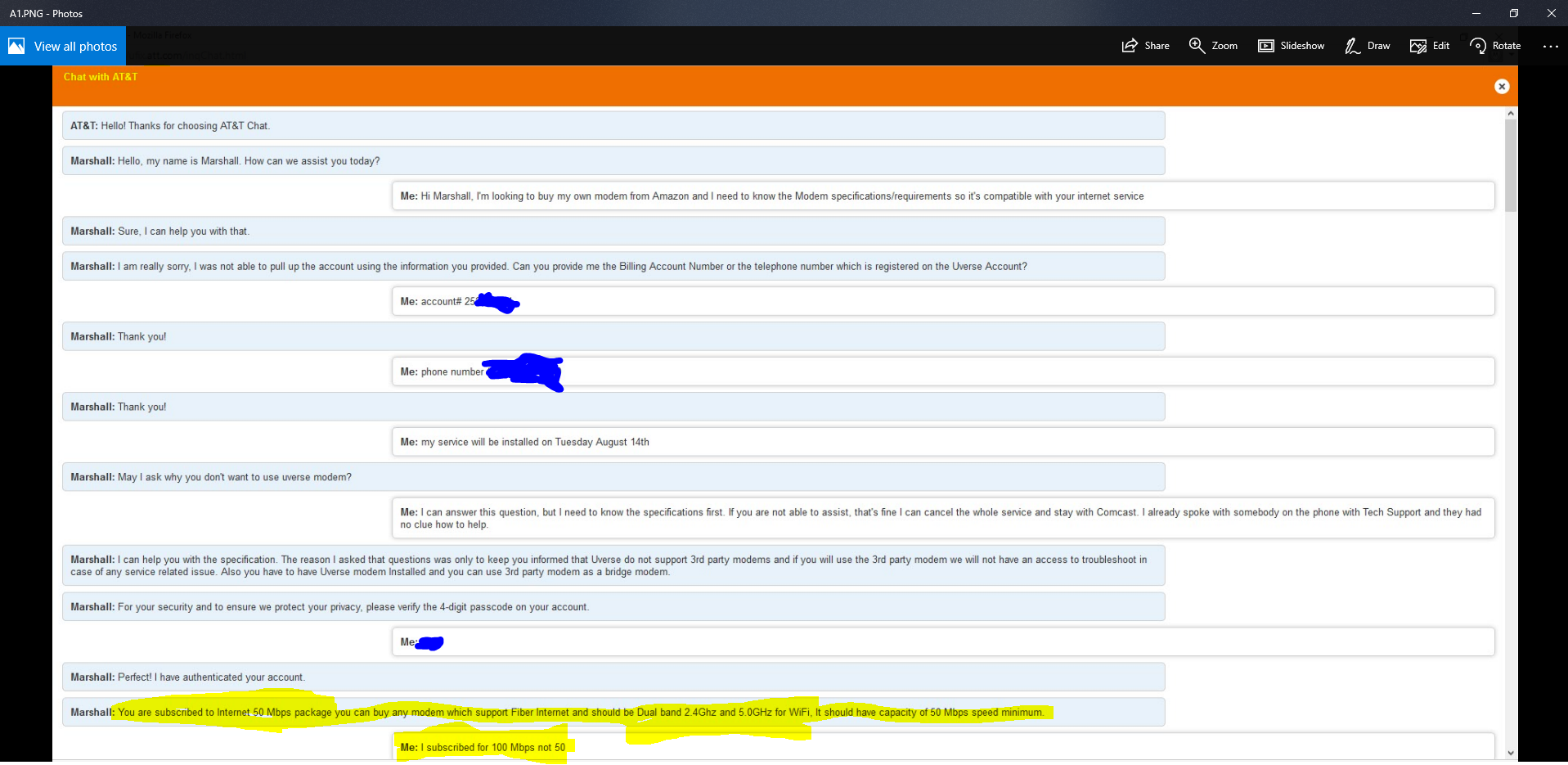Click message 'May I ask why you don't want to use uverse modem?'
The width and height of the screenshot is (1568, 765).
pos(613,478)
